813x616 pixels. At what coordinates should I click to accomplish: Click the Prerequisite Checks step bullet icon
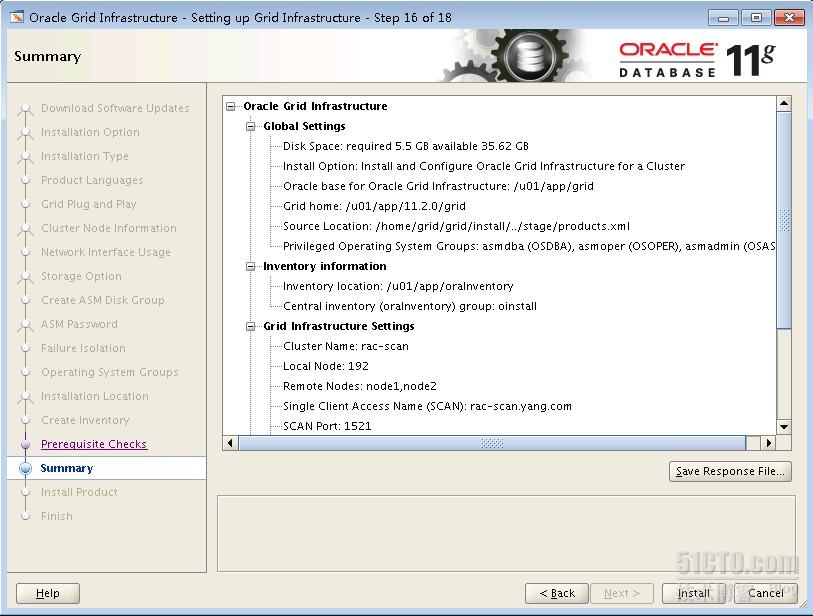click(25, 444)
